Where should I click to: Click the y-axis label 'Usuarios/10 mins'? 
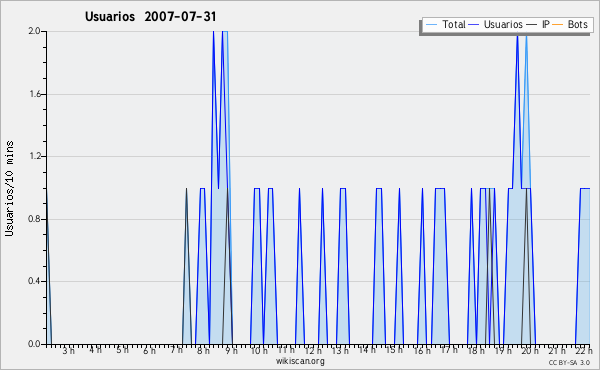tap(9, 188)
